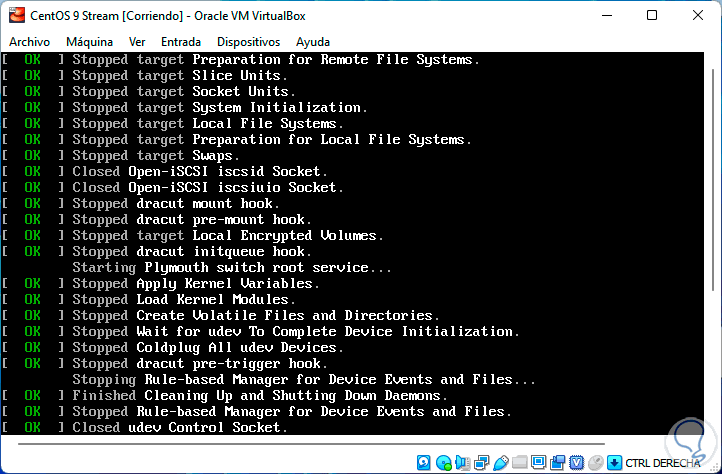This screenshot has width=722, height=474.
Task: Click 'Stopped Coldplug All udev Devices.' line
Action: click(208, 347)
